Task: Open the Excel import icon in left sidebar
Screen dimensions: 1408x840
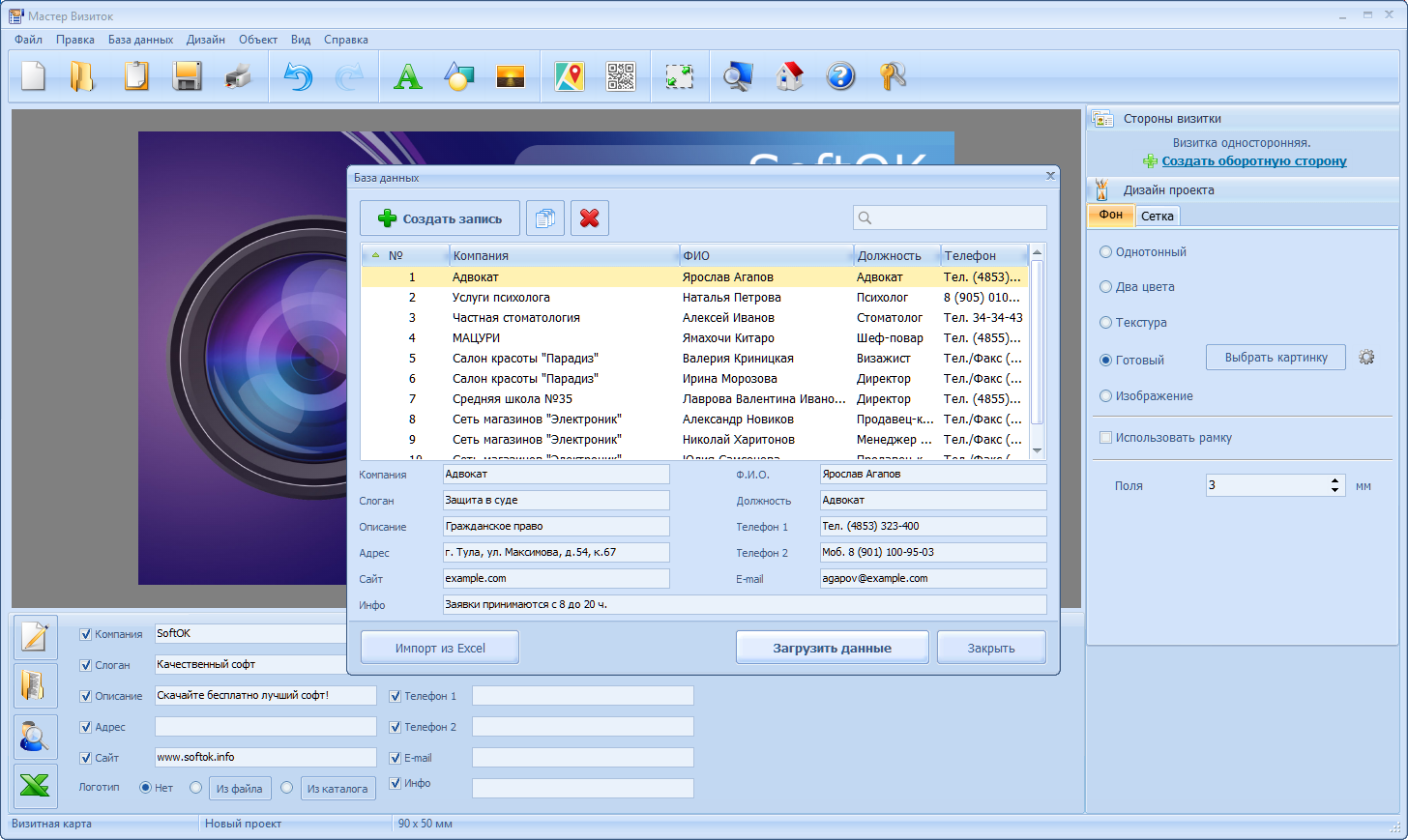Action: (35, 787)
